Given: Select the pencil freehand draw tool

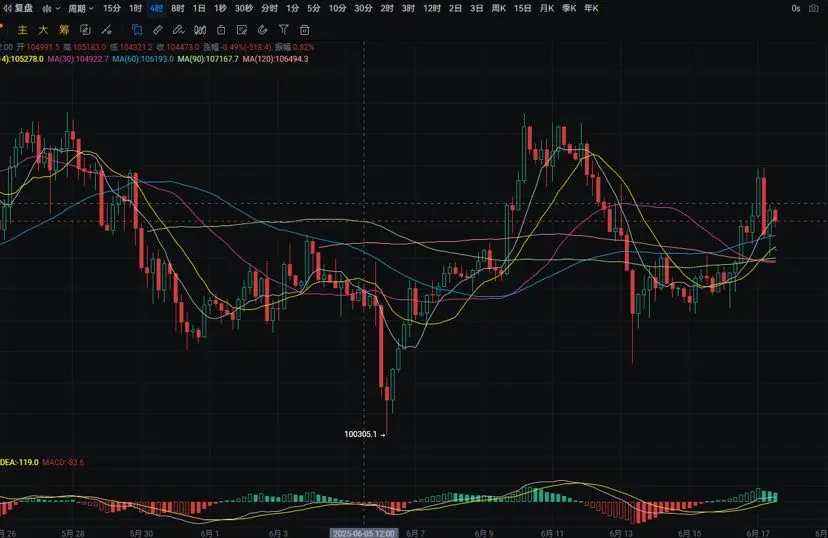Looking at the screenshot, I should 178,30.
